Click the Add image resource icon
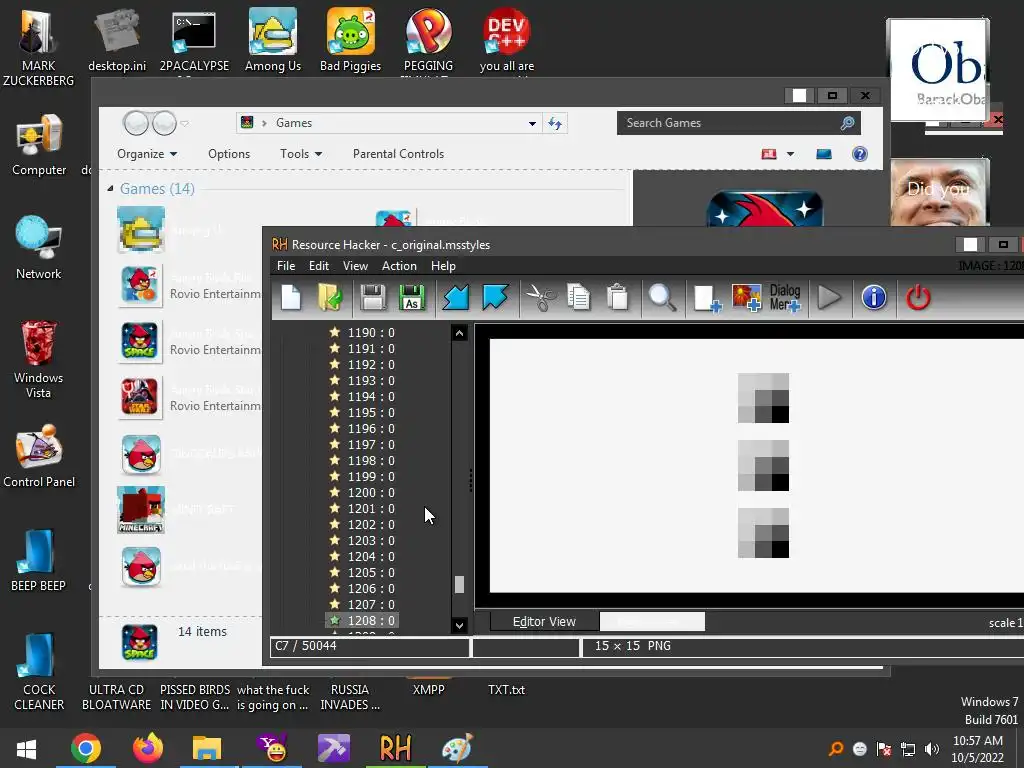 tap(746, 298)
